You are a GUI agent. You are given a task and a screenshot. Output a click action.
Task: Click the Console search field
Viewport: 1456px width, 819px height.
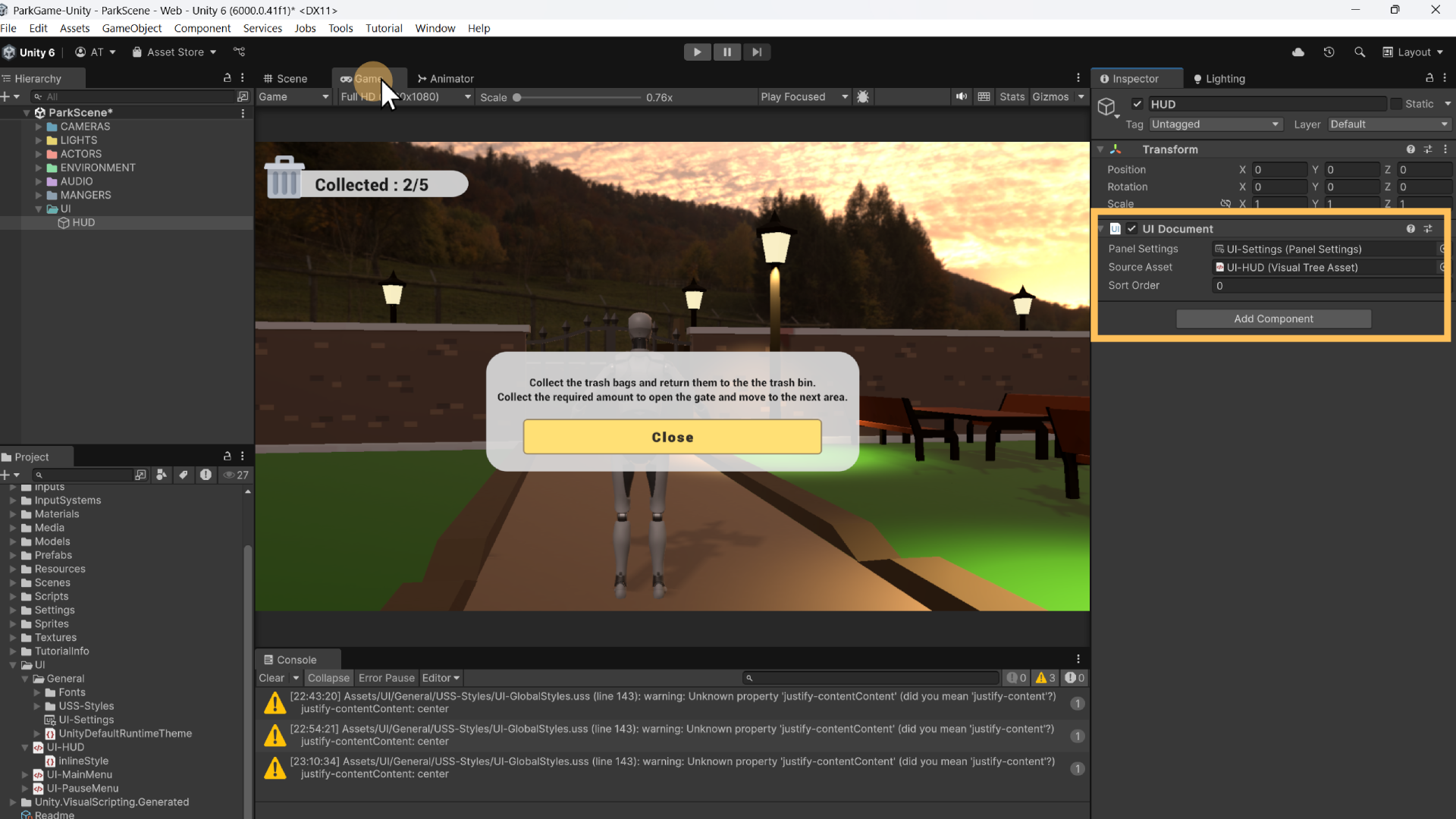click(872, 677)
